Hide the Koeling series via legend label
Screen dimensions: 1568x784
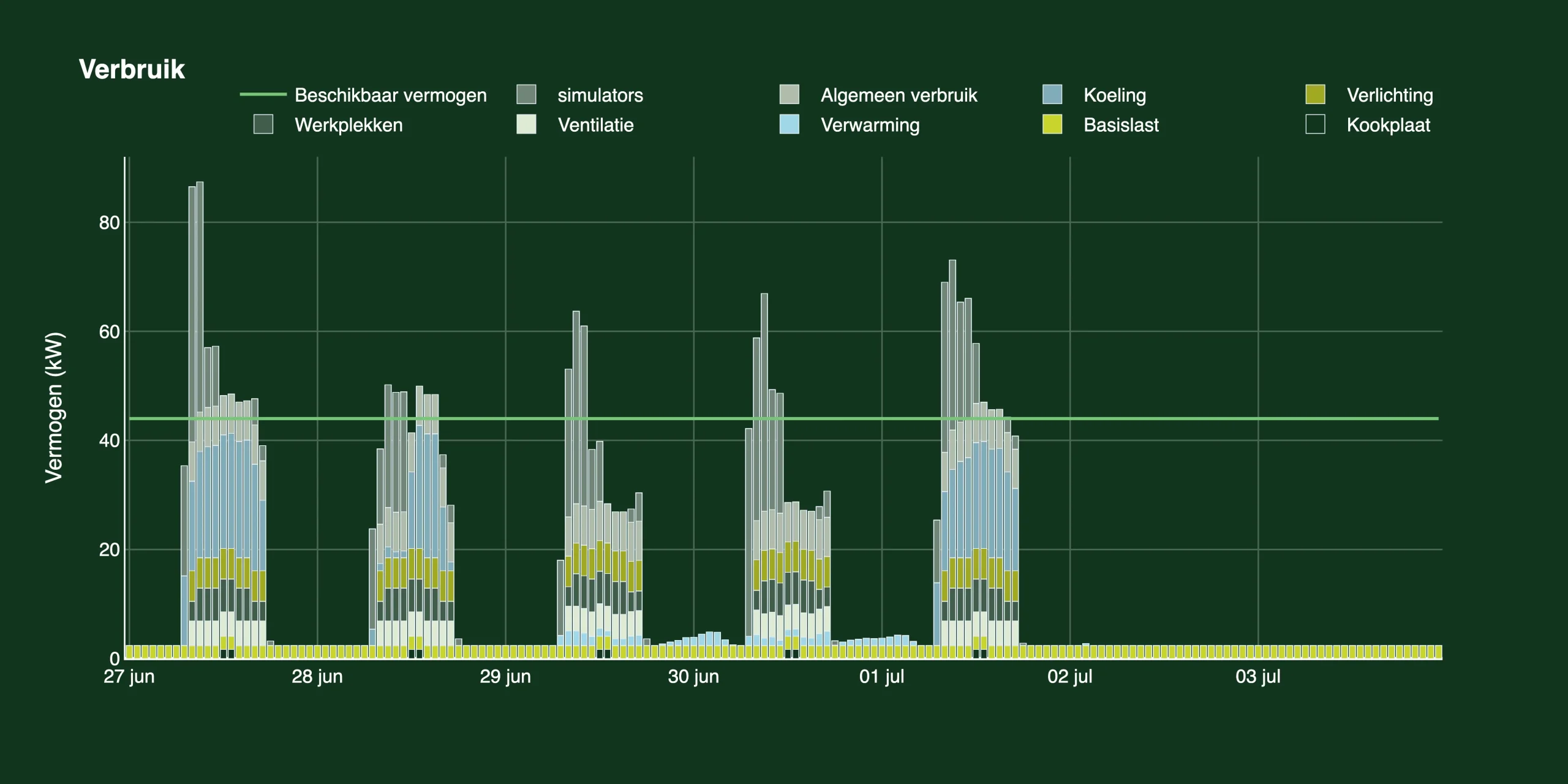[x=1114, y=95]
